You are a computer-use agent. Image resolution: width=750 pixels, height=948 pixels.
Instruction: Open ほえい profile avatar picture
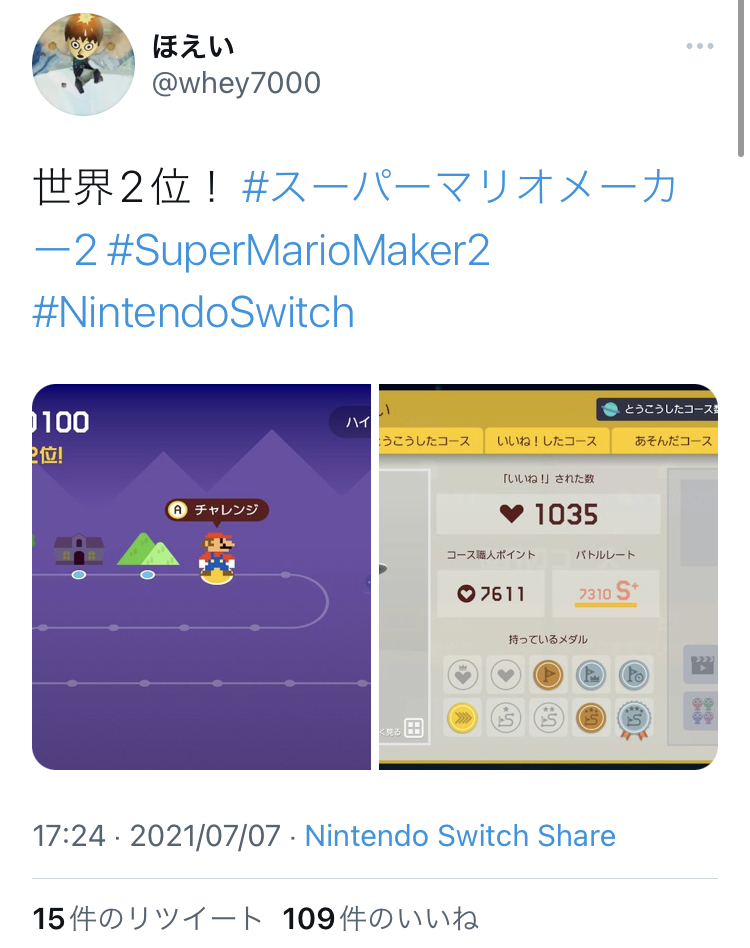click(83, 64)
